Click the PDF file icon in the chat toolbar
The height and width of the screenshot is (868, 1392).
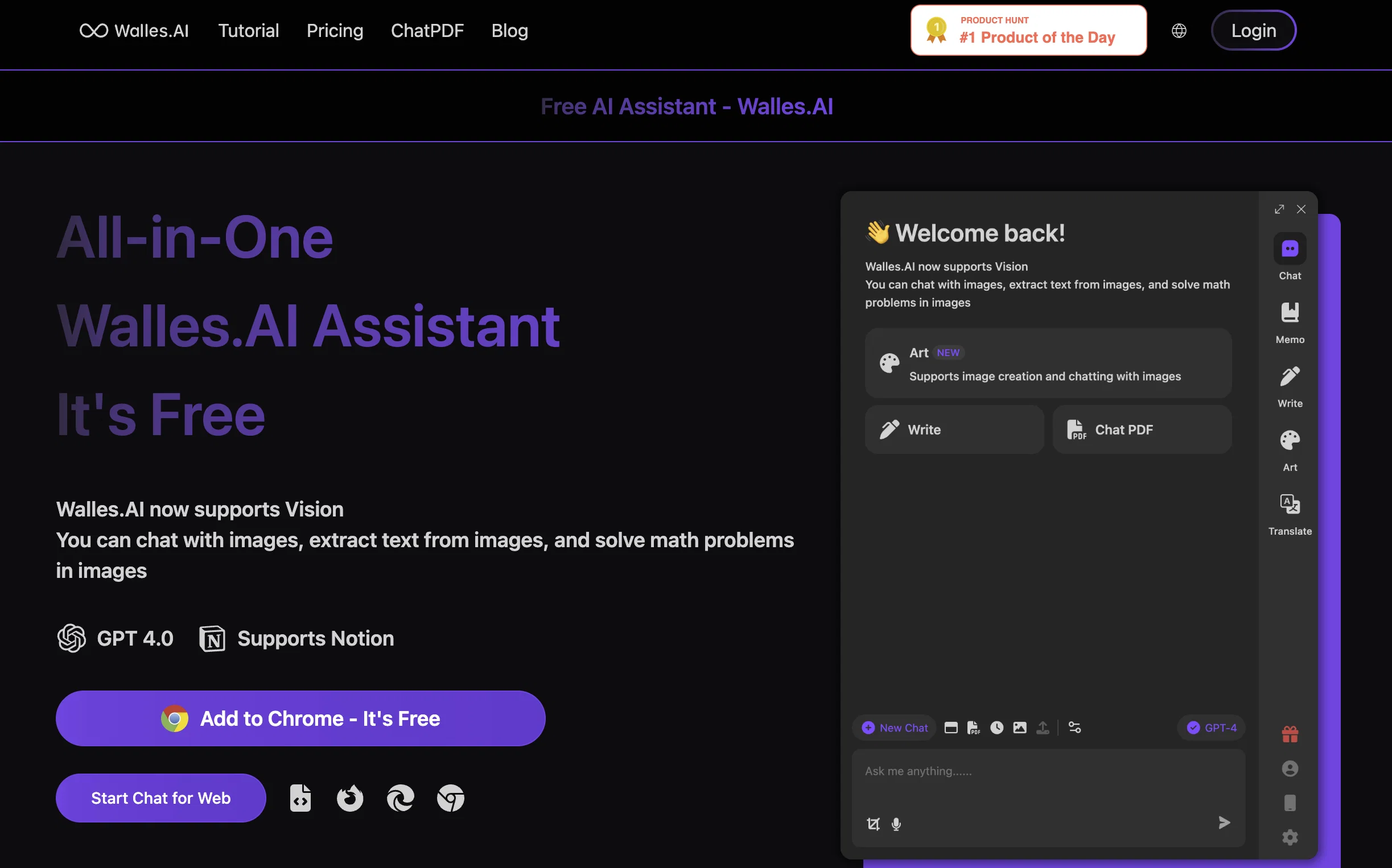(973, 728)
